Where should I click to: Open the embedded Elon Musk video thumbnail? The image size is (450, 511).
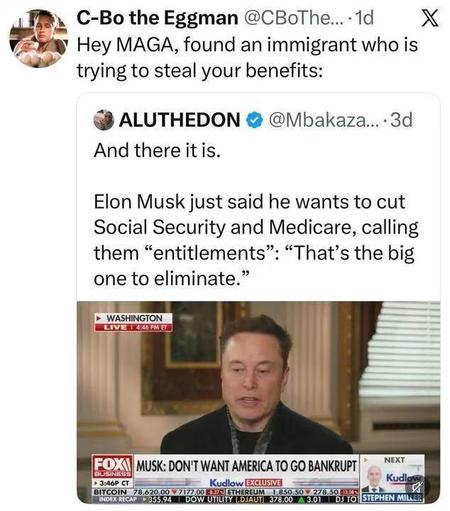[x=258, y=402]
